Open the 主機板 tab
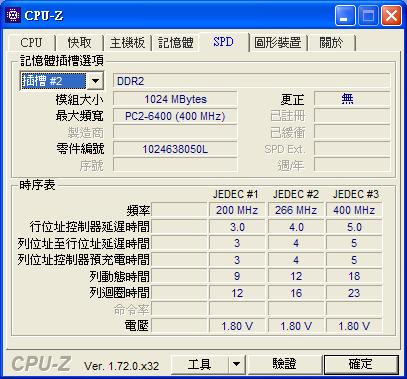Viewport: 407px width, 379px height. pos(128,43)
